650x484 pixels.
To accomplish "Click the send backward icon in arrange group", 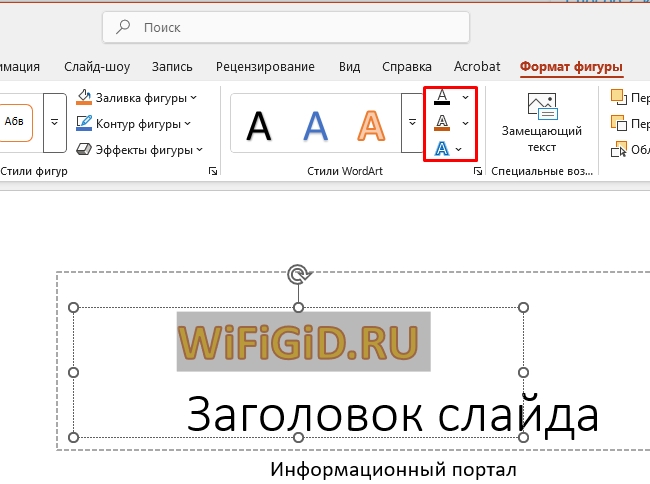I will 619,123.
